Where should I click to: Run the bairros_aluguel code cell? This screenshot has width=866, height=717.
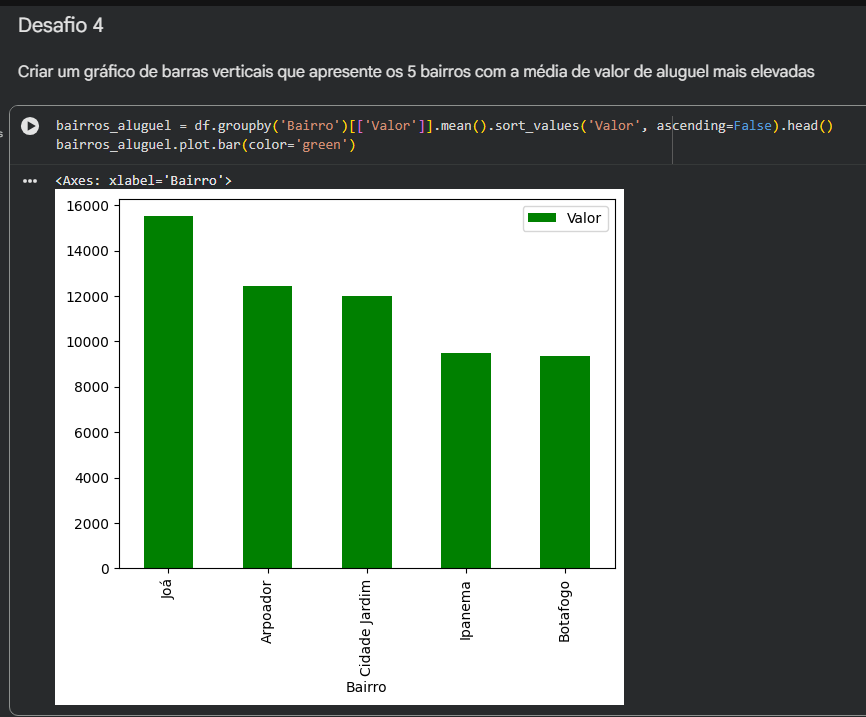[x=30, y=126]
